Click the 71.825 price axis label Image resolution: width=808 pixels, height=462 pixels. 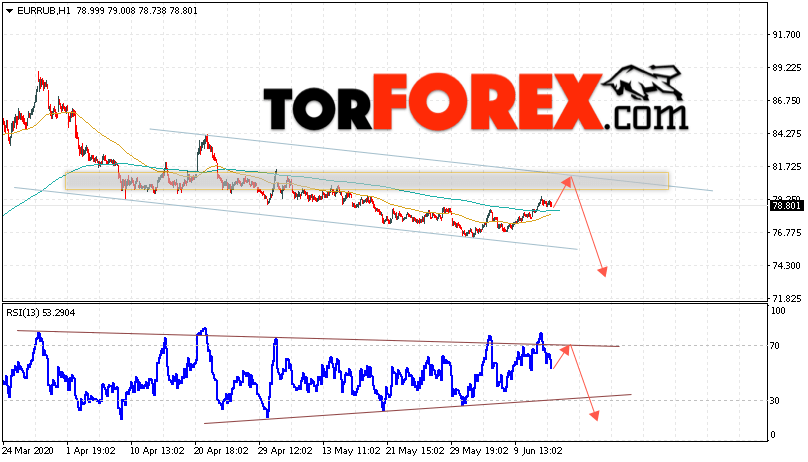pos(786,299)
